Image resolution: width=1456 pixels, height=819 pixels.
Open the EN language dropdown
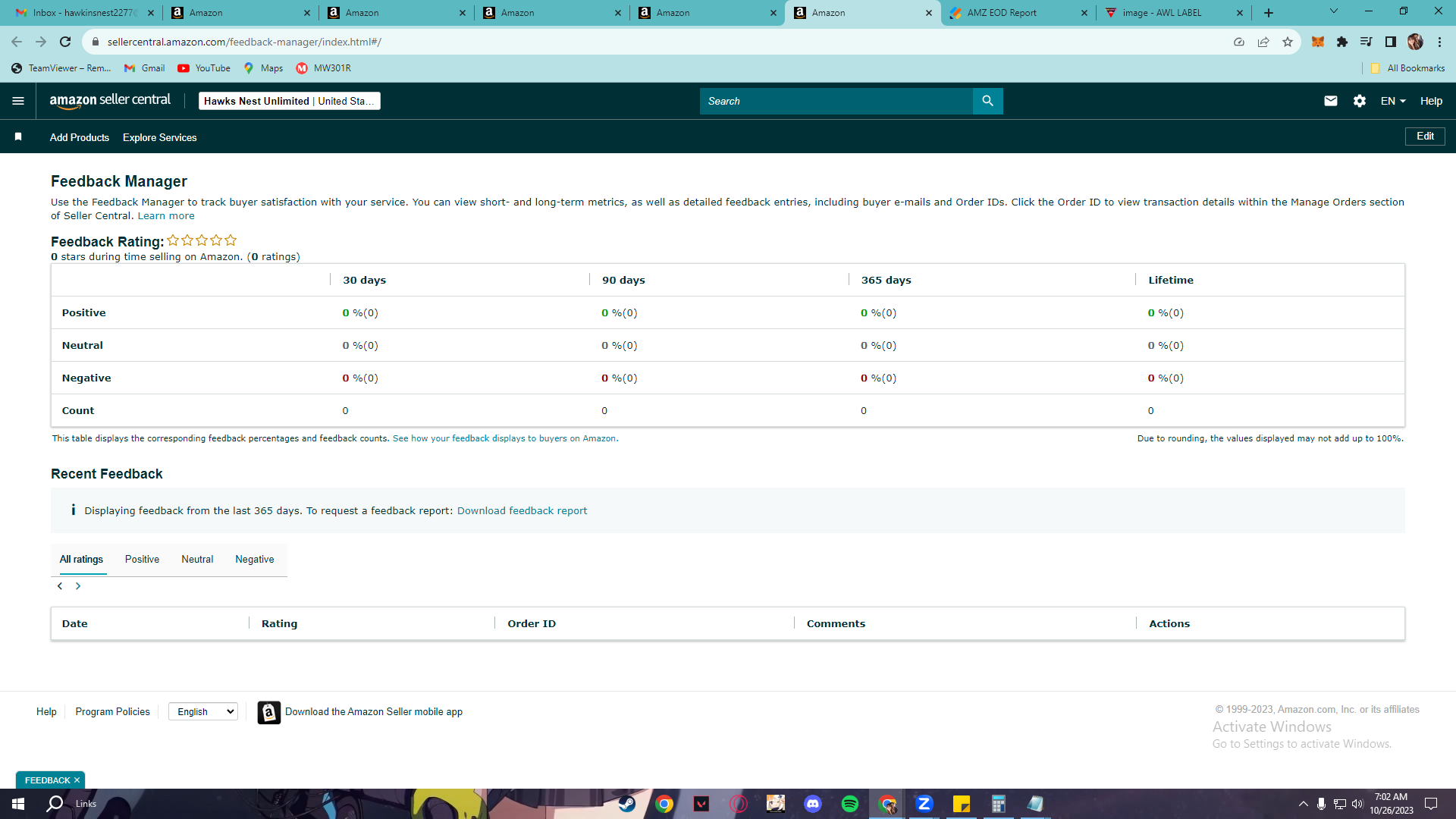coord(1393,101)
